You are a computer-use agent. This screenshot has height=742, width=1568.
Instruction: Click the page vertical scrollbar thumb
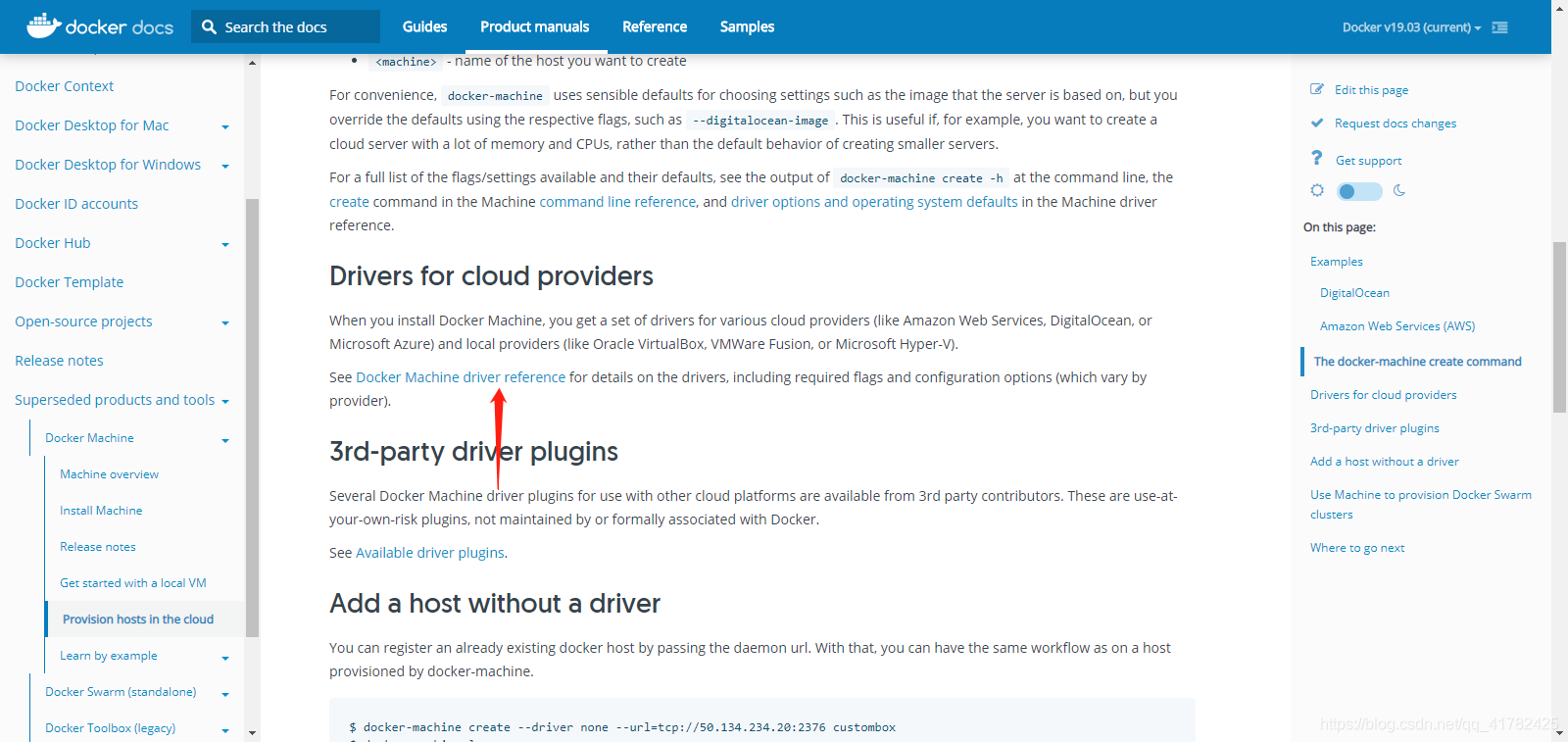[1559, 326]
